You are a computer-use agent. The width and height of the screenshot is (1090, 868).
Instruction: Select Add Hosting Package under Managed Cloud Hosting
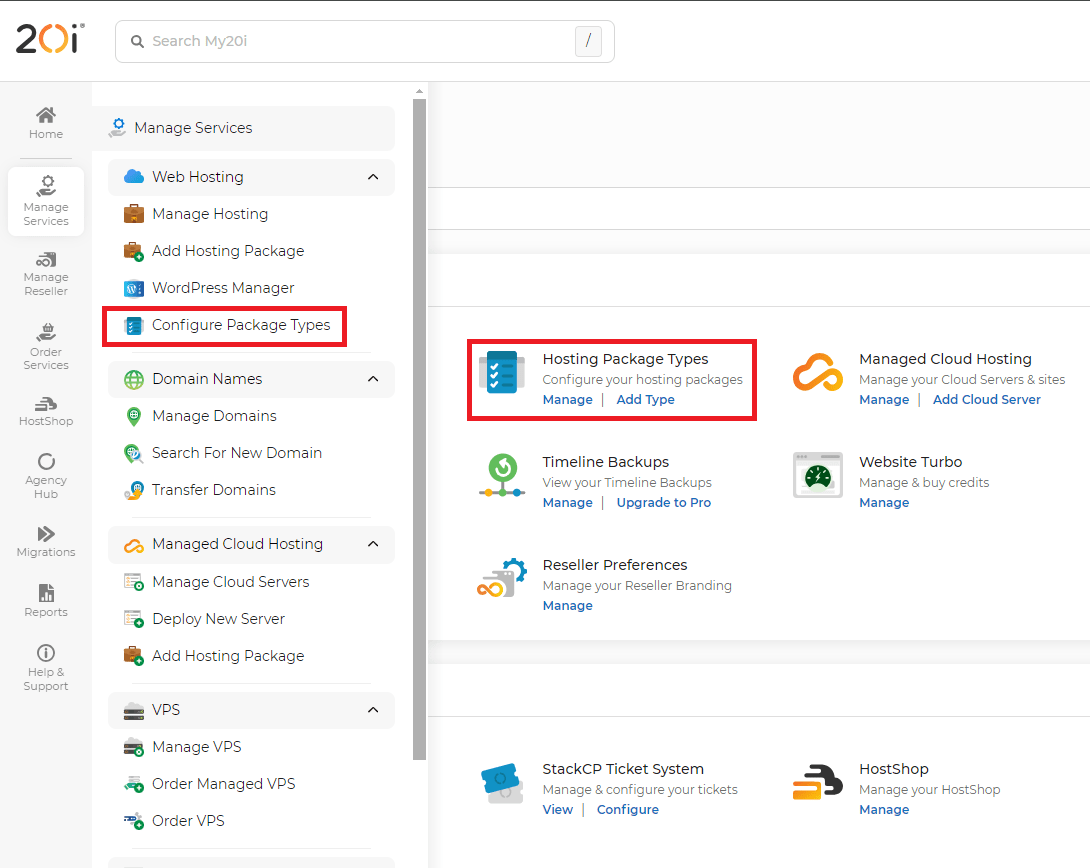213,656
